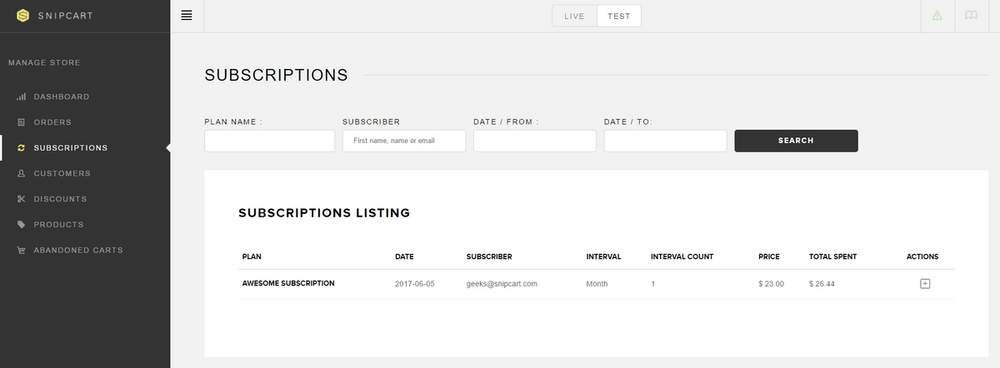Toggle the hamburger sidebar menu icon
The image size is (1000, 368).
[186, 15]
